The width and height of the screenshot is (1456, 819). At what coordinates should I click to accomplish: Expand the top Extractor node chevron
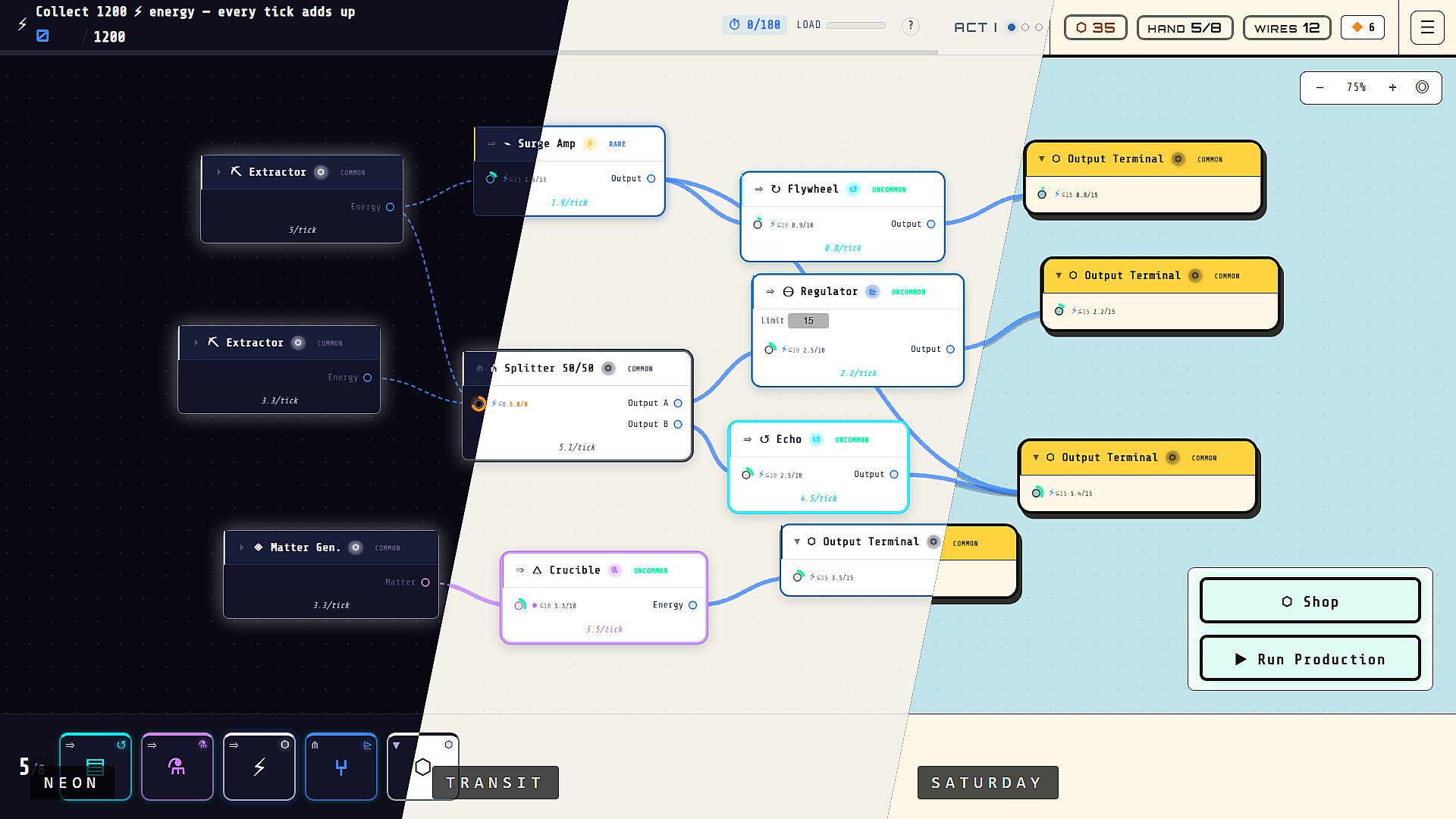218,172
